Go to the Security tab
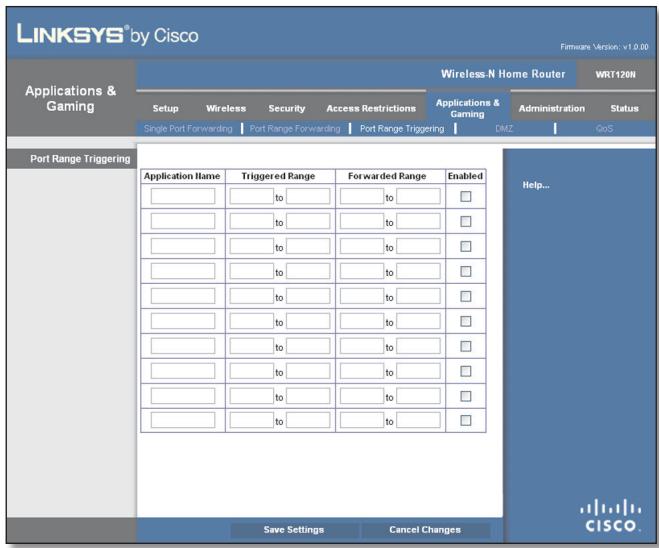Screen dimensions: 659x548 287,108
